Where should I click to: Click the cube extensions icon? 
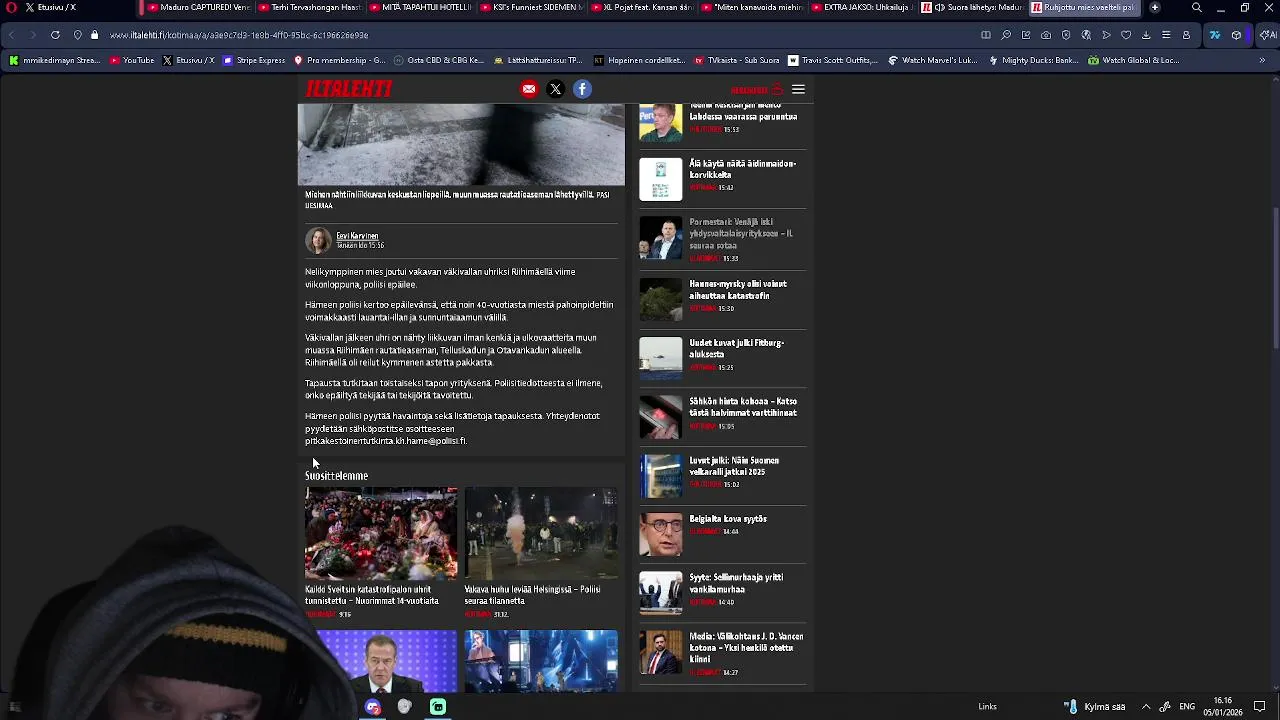(1237, 35)
